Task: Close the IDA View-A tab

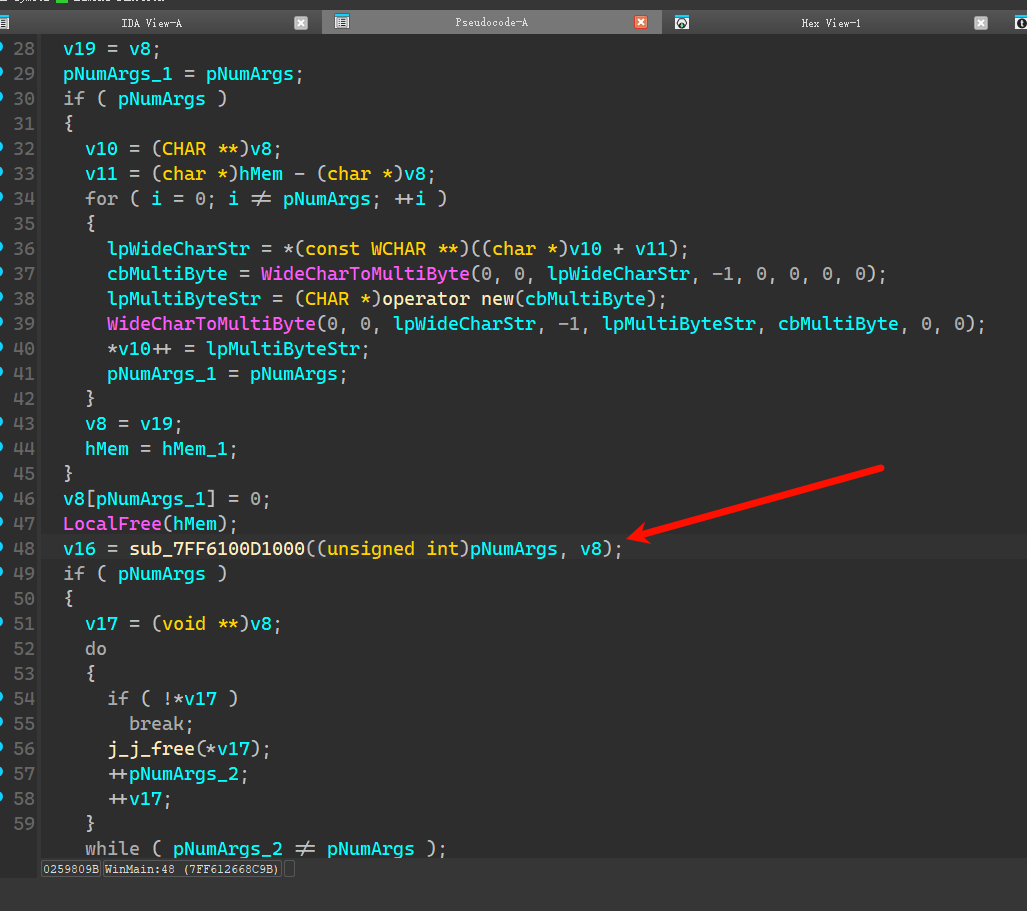Action: 301,23
